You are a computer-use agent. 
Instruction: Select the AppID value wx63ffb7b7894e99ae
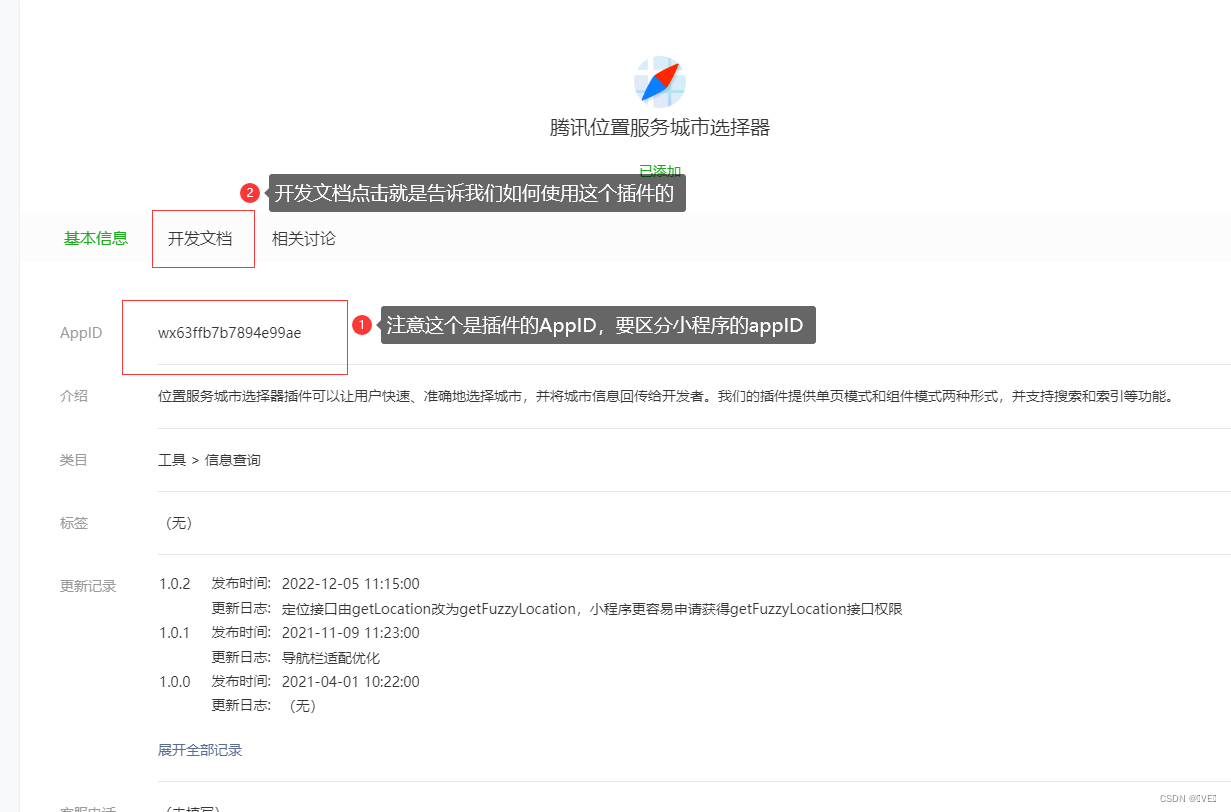[x=229, y=333]
